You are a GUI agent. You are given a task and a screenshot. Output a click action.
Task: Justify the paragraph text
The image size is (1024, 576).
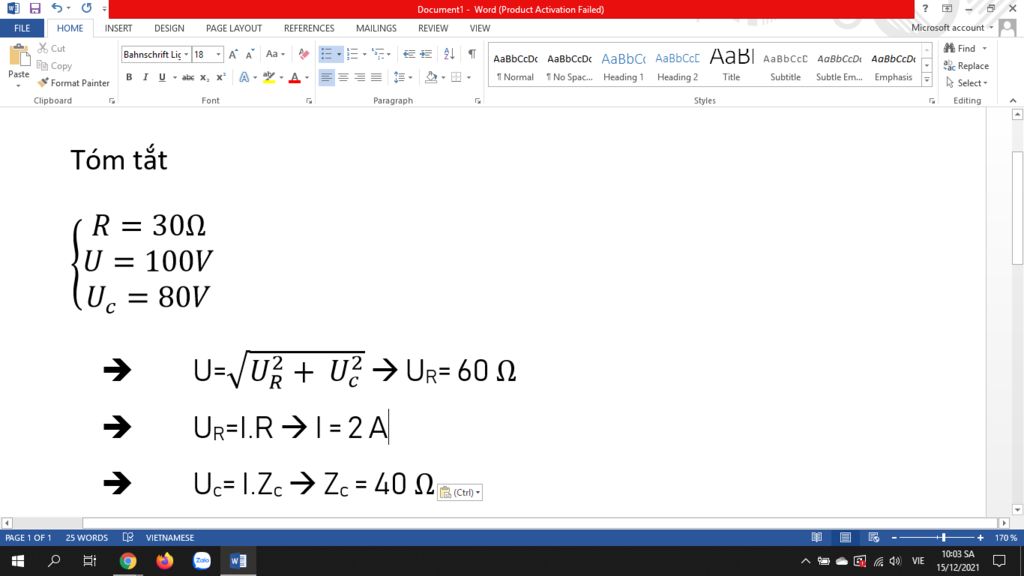pyautogui.click(x=376, y=77)
